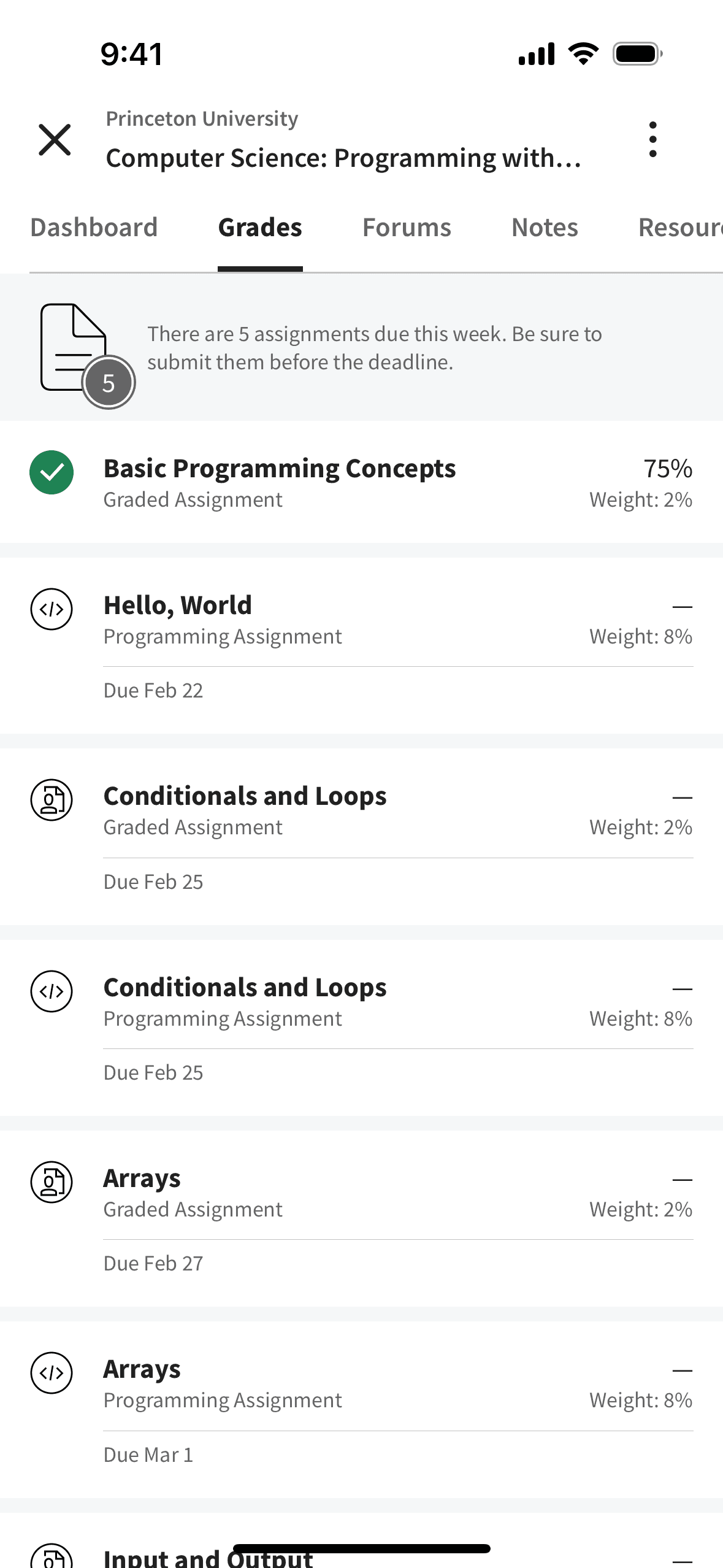Open the Input and Output assignment
Screen dimensions: 723x1568
pos(208,1556)
